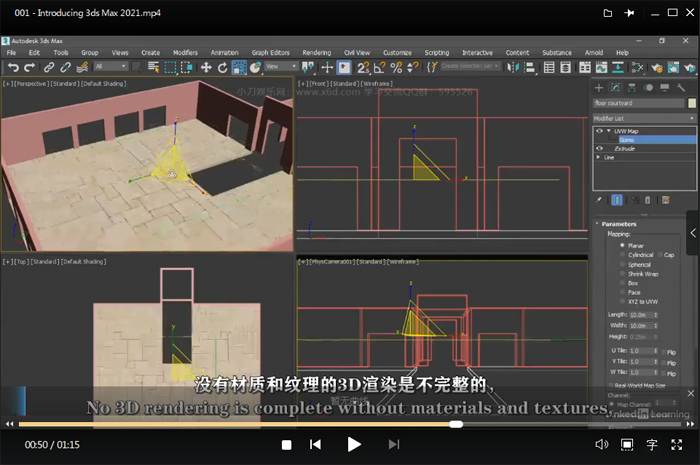Open the Modifiers menu

point(185,52)
